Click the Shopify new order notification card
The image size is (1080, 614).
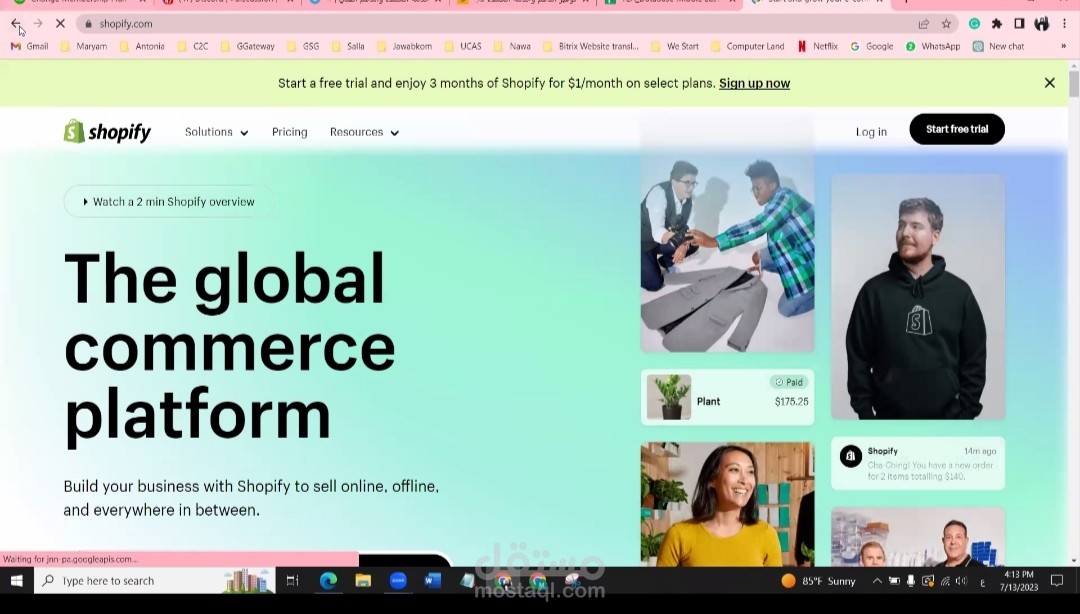[x=917, y=463]
